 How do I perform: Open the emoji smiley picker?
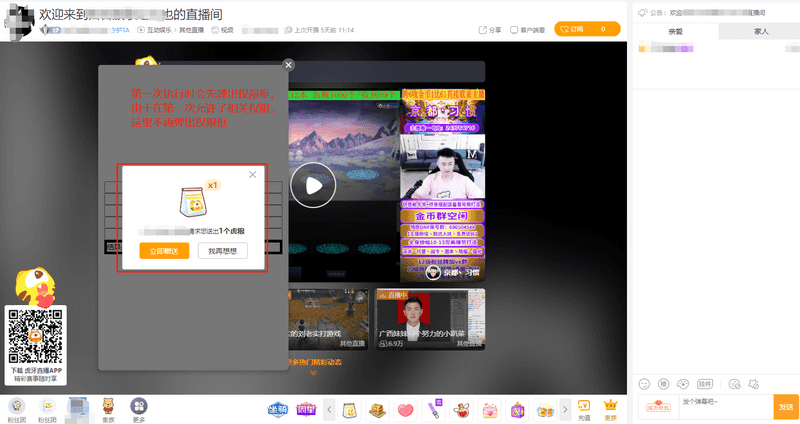click(x=644, y=384)
